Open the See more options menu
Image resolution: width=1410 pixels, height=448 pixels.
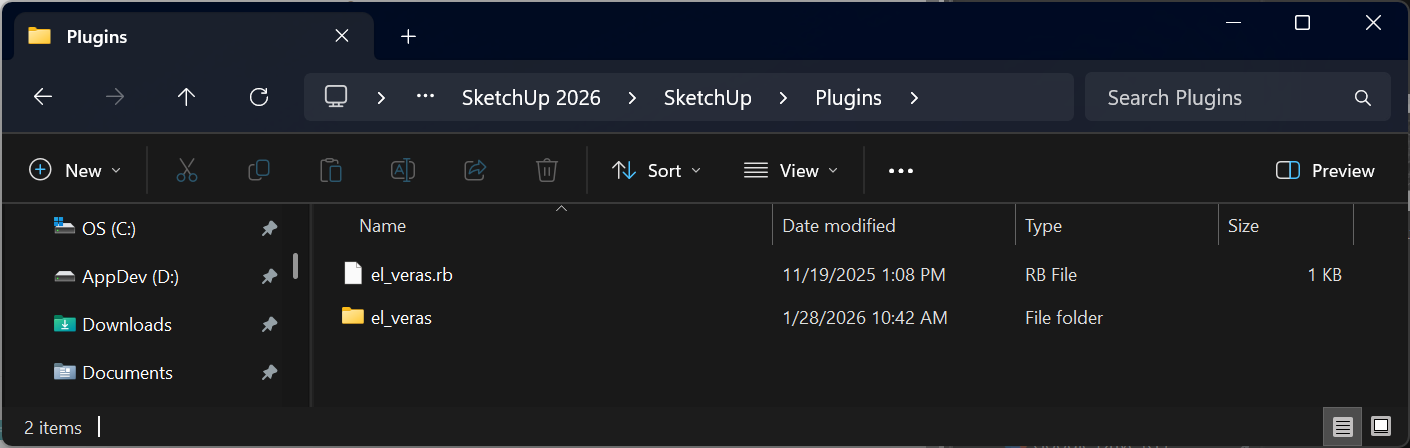901,170
